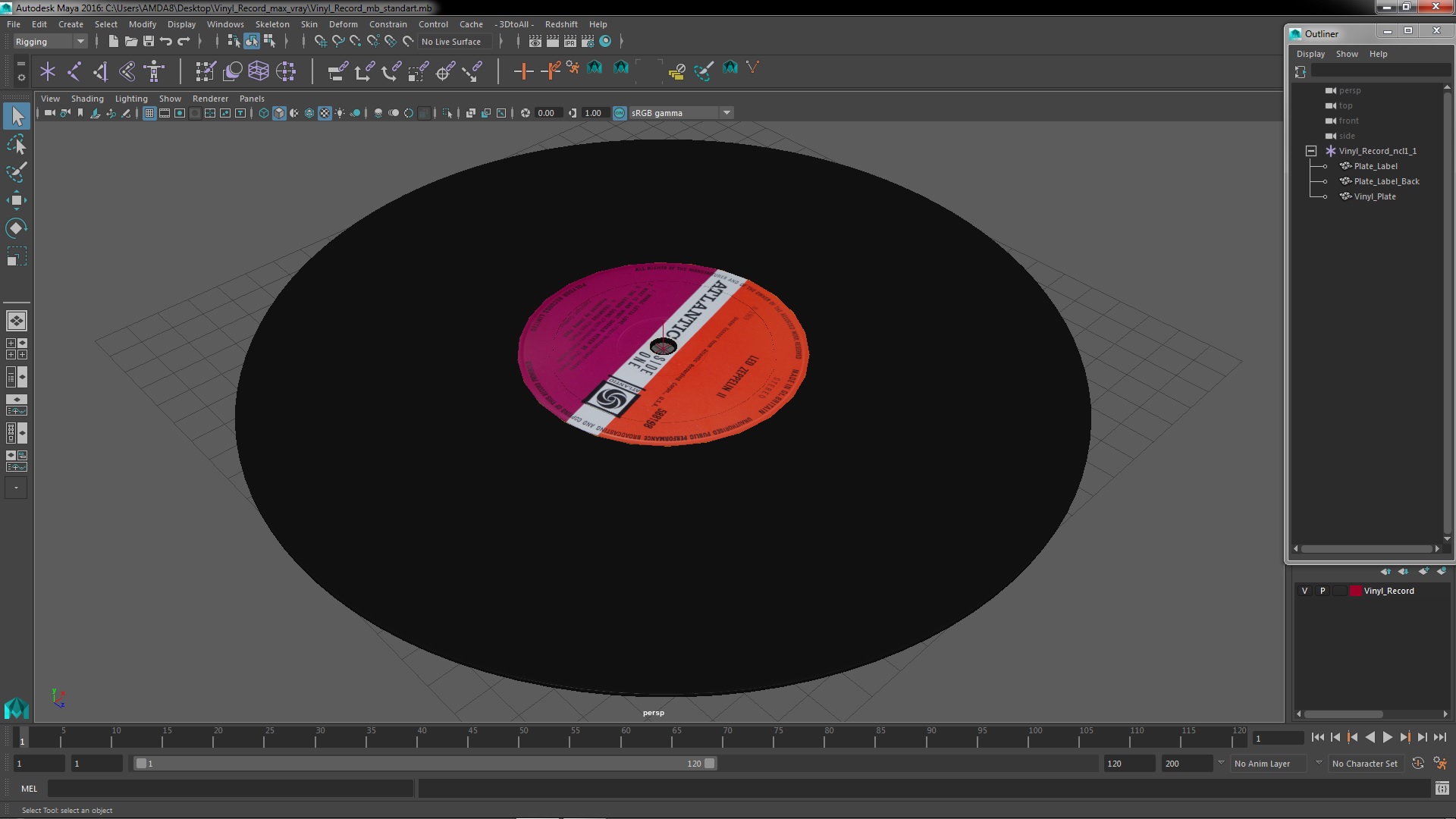Click the HumanIK skeleton figure shelf icon
This screenshot has height=819, width=1456.
pos(154,71)
